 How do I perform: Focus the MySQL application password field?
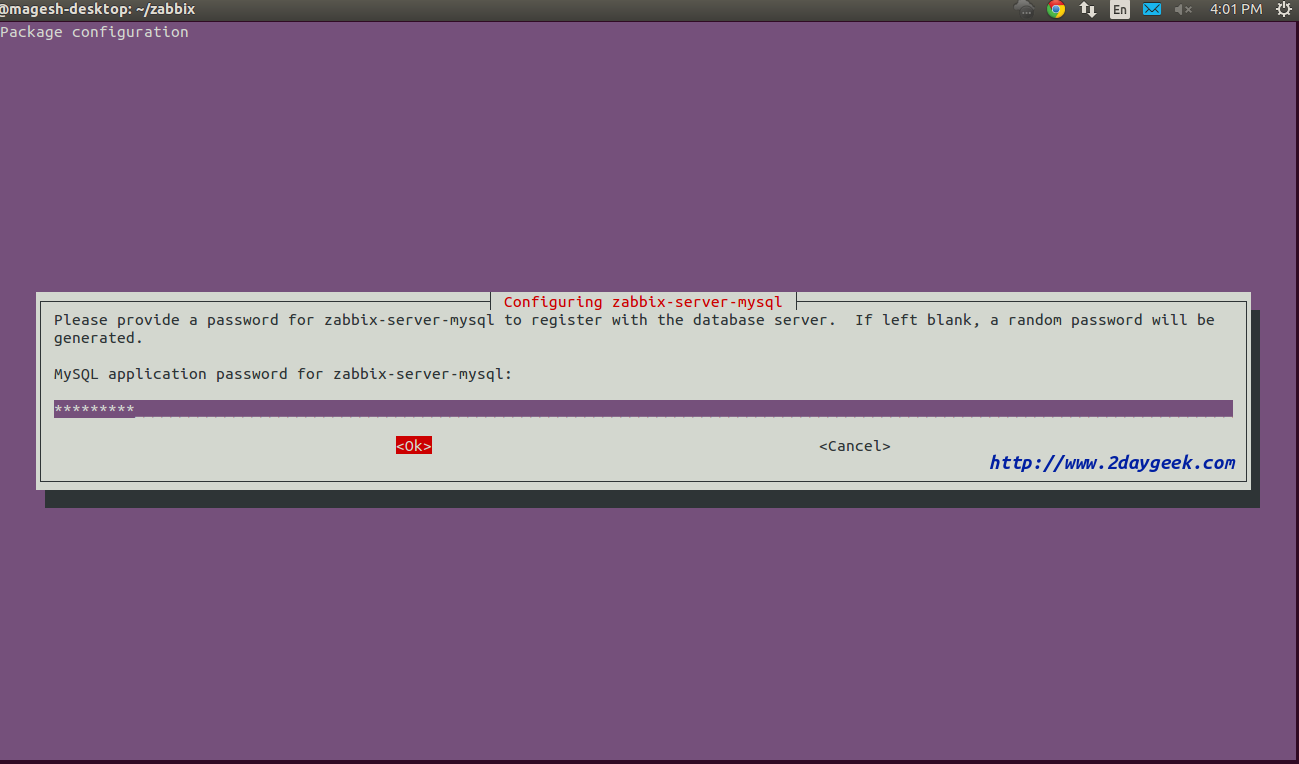pyautogui.click(x=643, y=409)
